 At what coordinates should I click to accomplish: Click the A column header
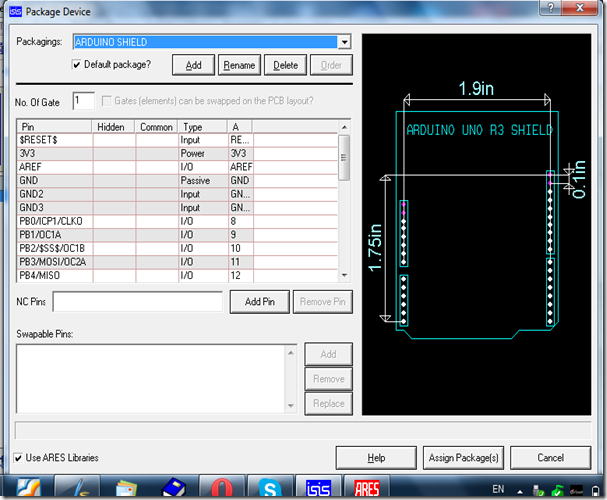click(x=240, y=127)
